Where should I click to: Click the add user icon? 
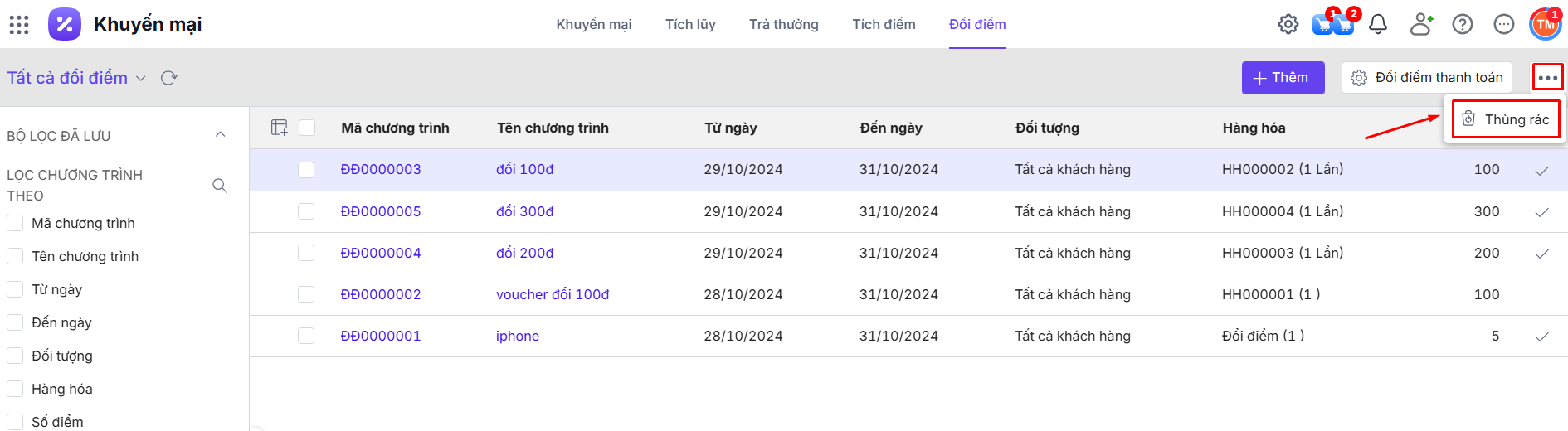coord(1421,25)
